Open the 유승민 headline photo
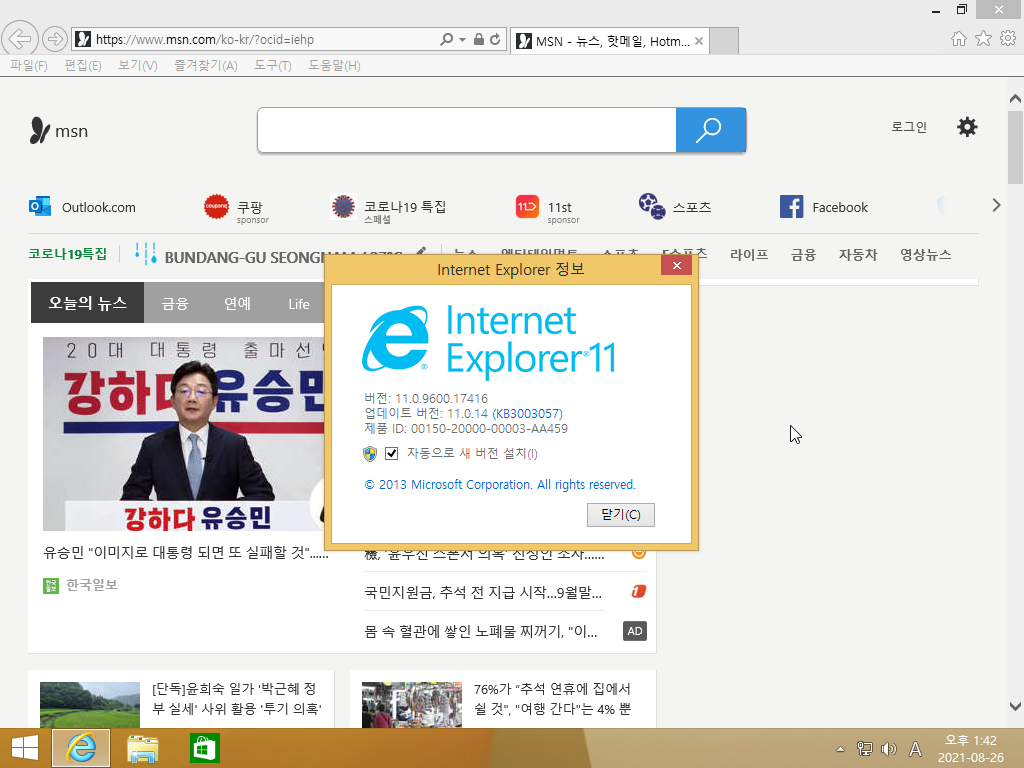This screenshot has height=768, width=1024. [184, 434]
